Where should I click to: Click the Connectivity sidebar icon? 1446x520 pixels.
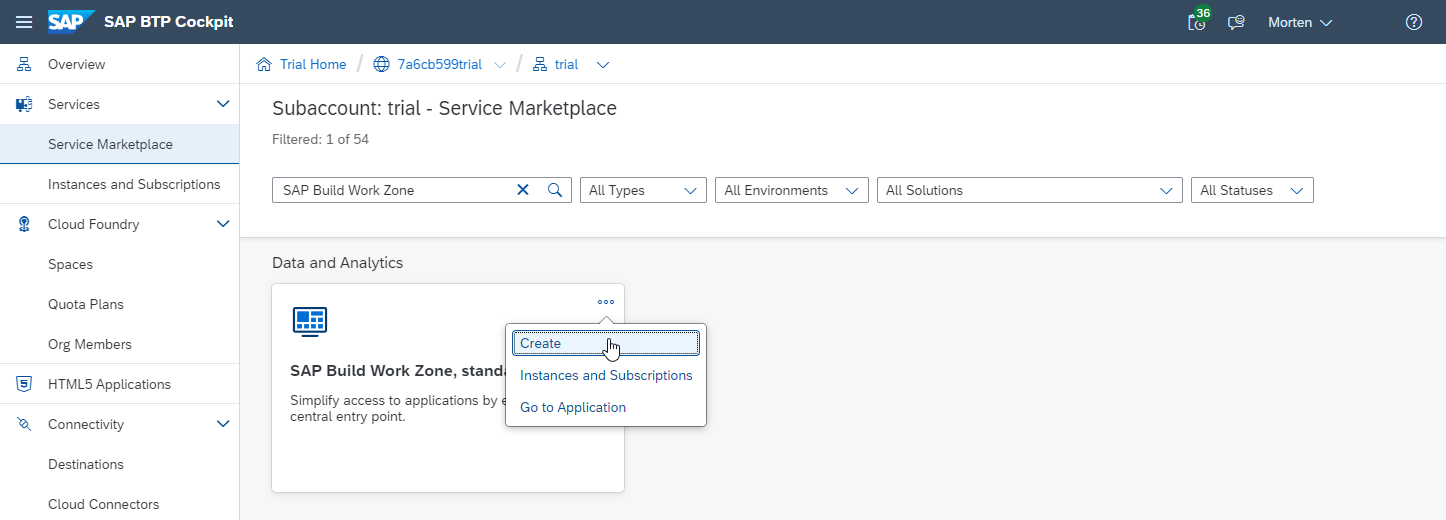coord(24,424)
